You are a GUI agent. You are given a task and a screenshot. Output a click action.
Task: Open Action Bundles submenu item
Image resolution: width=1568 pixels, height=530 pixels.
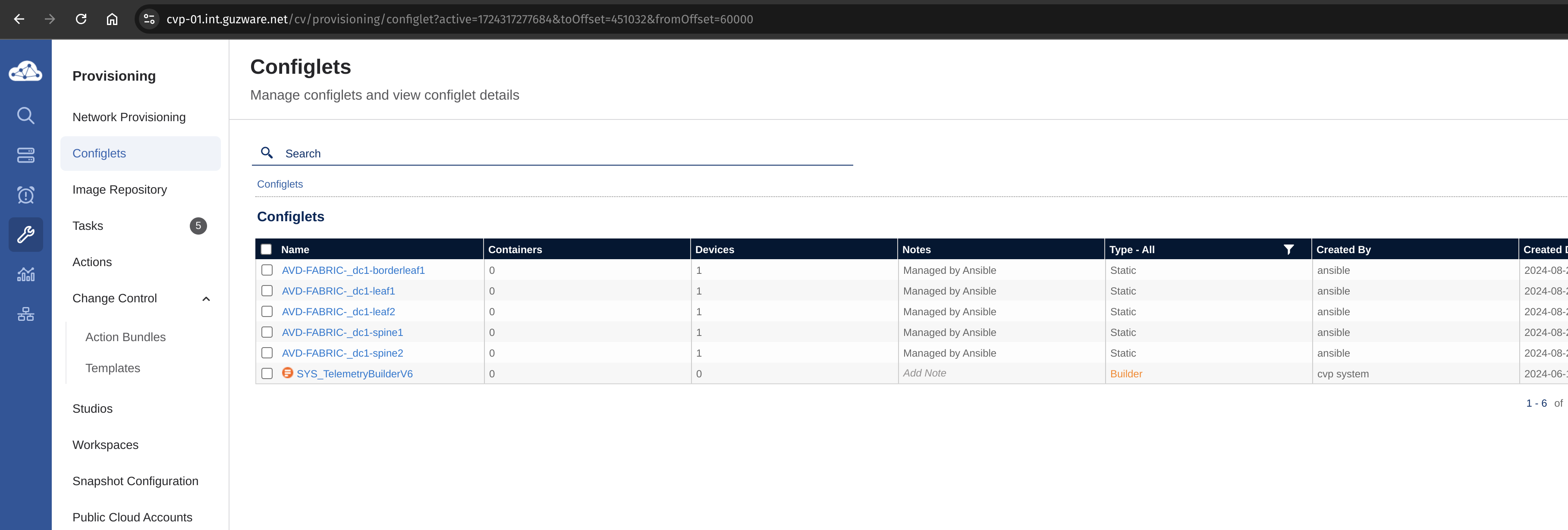[126, 337]
